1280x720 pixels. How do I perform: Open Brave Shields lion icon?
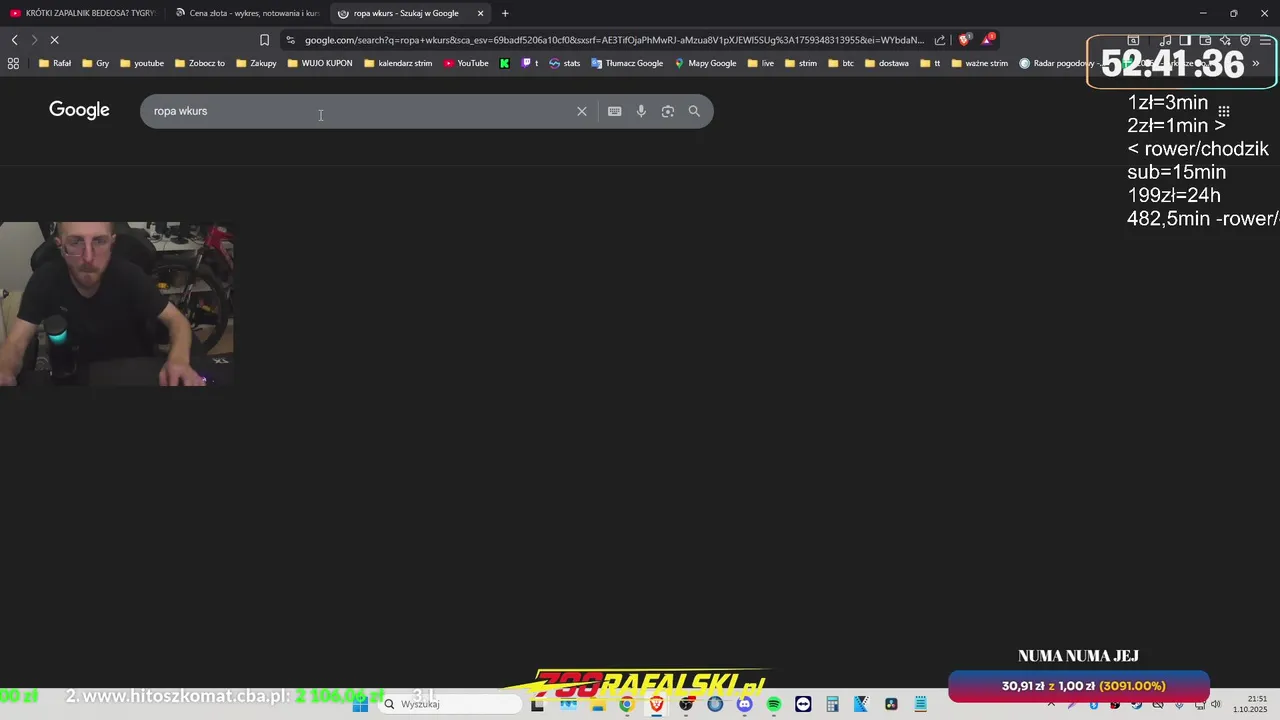964,40
